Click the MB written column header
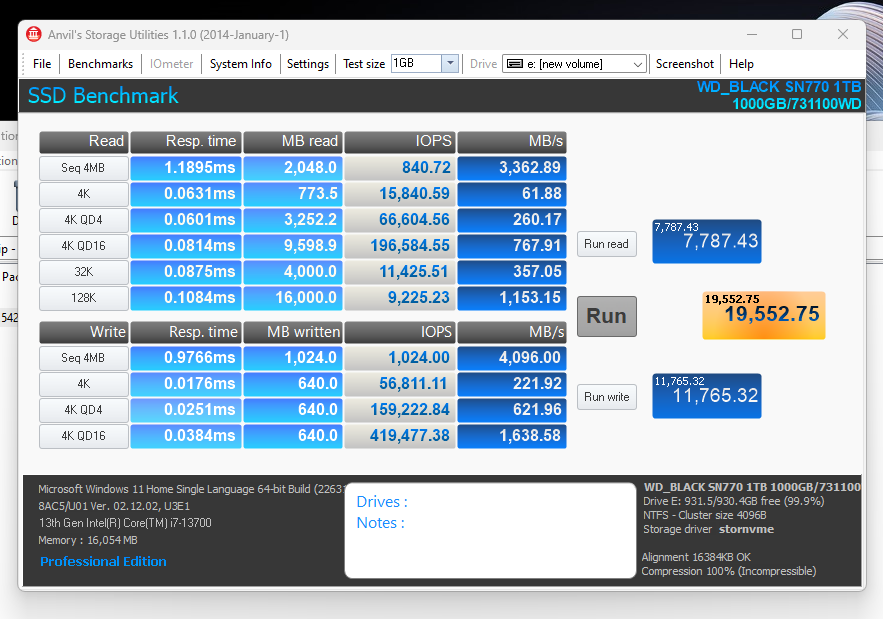Image resolution: width=883 pixels, height=619 pixels. [x=292, y=332]
